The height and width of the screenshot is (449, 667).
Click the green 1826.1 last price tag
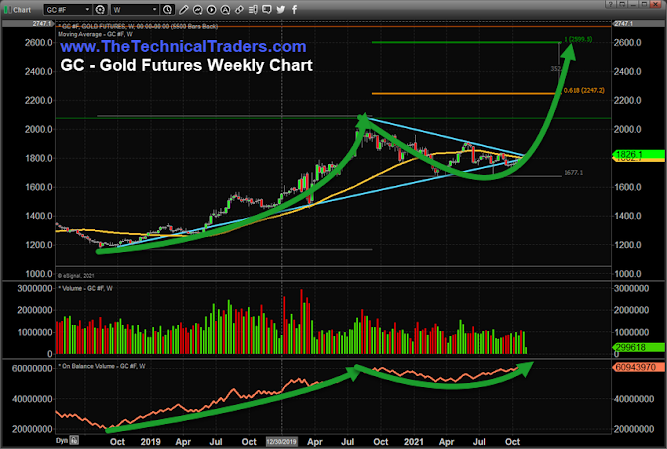click(638, 154)
